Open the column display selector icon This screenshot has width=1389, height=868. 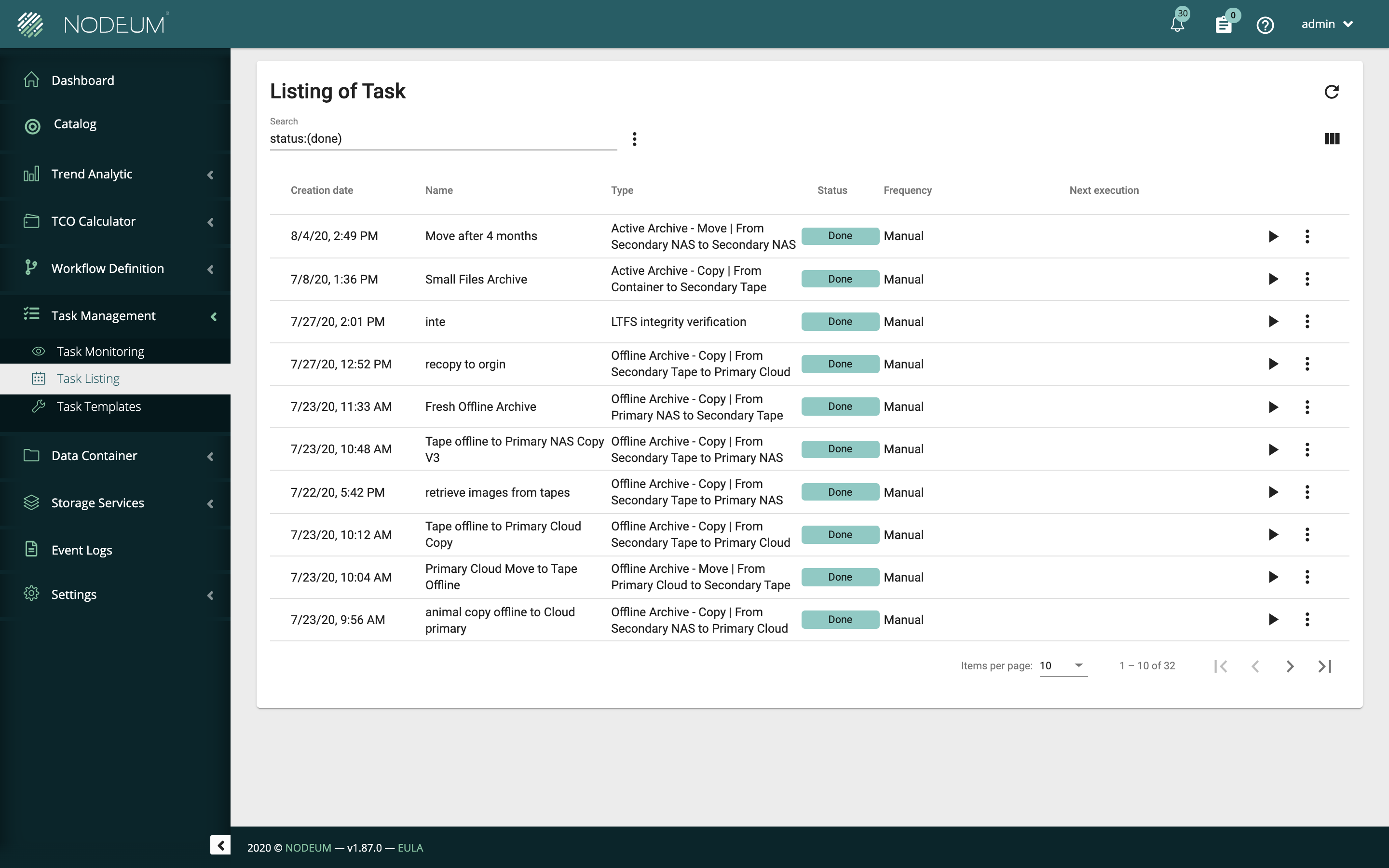point(1332,139)
